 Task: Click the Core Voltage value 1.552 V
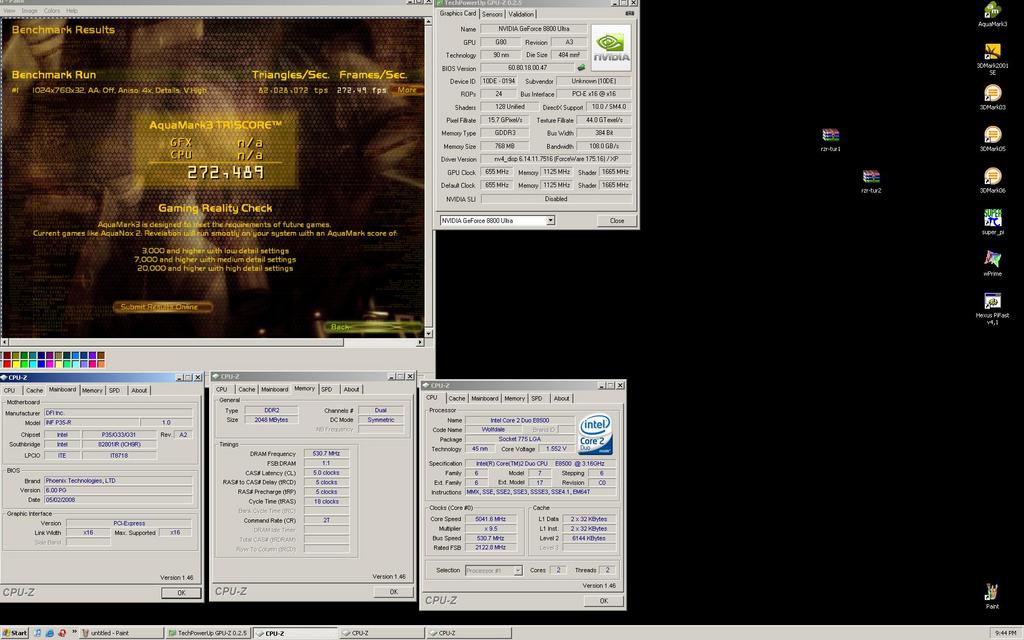pyautogui.click(x=556, y=449)
